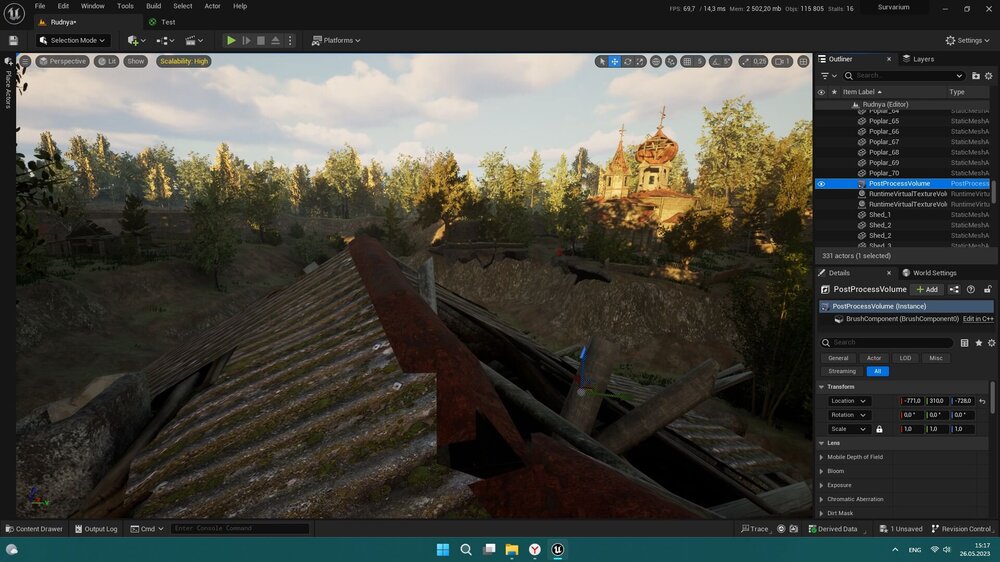Filter Details by Streaming category

click(x=842, y=371)
